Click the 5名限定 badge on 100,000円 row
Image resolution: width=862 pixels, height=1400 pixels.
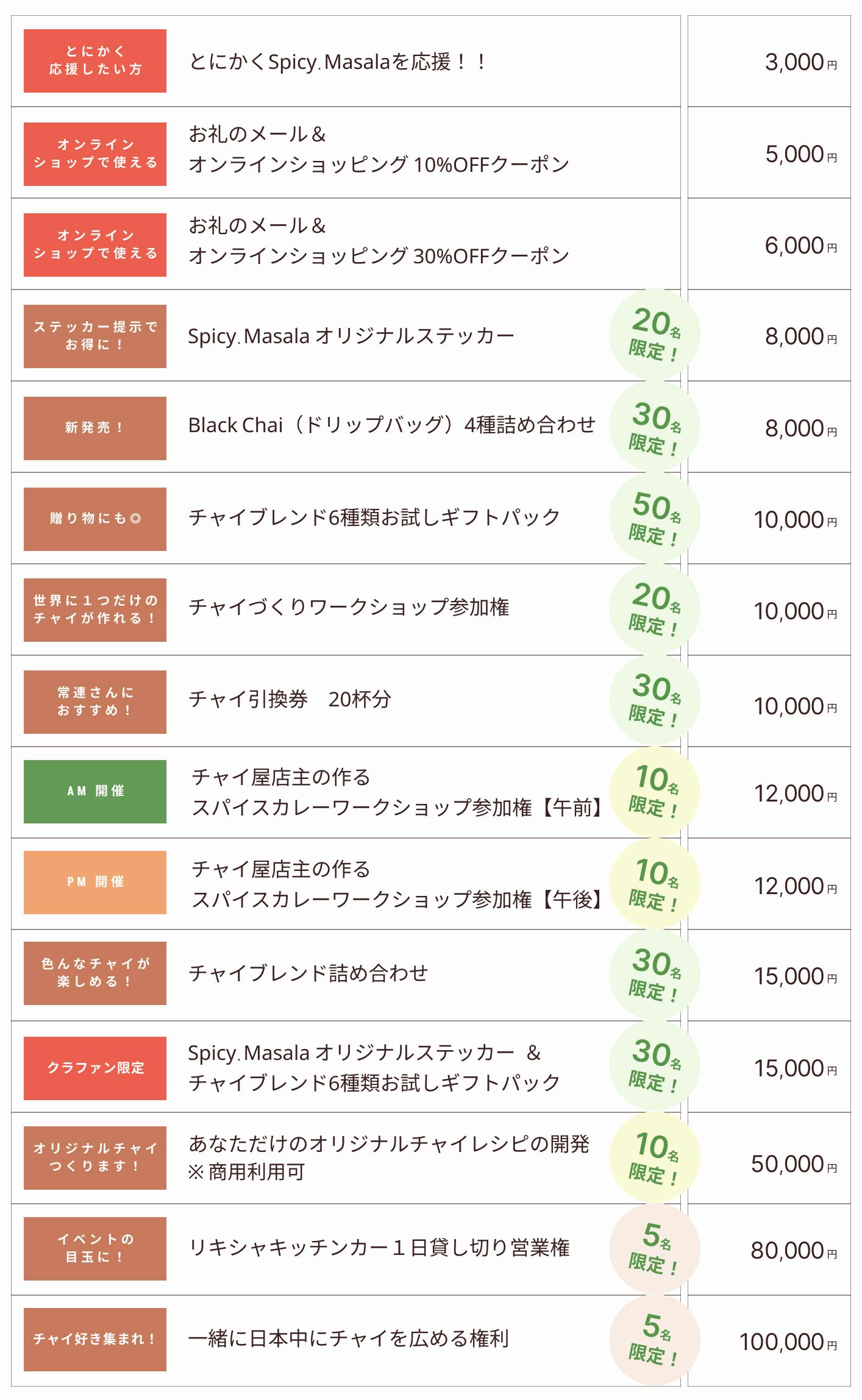pyautogui.click(x=654, y=1340)
